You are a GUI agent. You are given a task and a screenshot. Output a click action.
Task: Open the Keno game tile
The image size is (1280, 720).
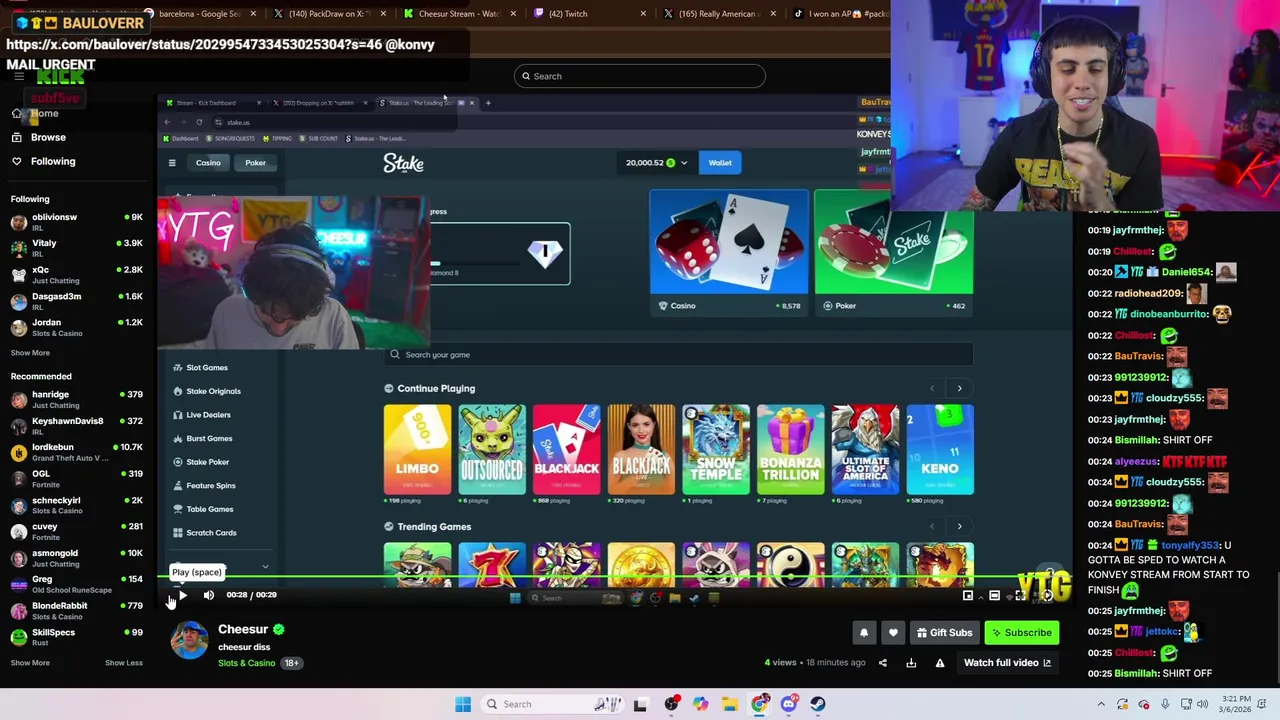(x=940, y=450)
